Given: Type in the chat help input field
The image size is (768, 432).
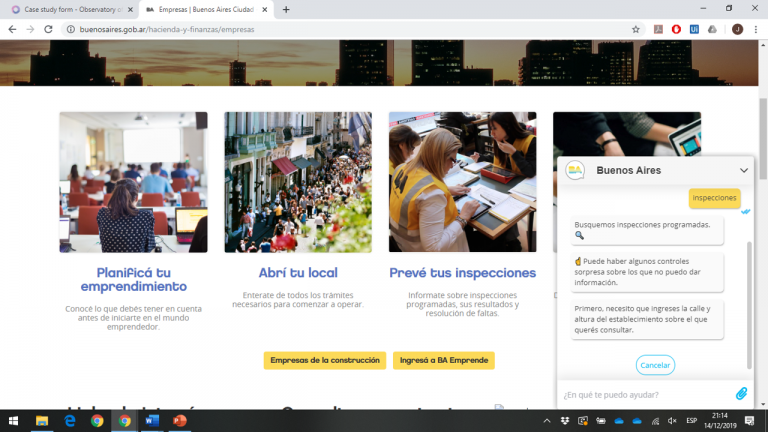Looking at the screenshot, I should click(645, 394).
